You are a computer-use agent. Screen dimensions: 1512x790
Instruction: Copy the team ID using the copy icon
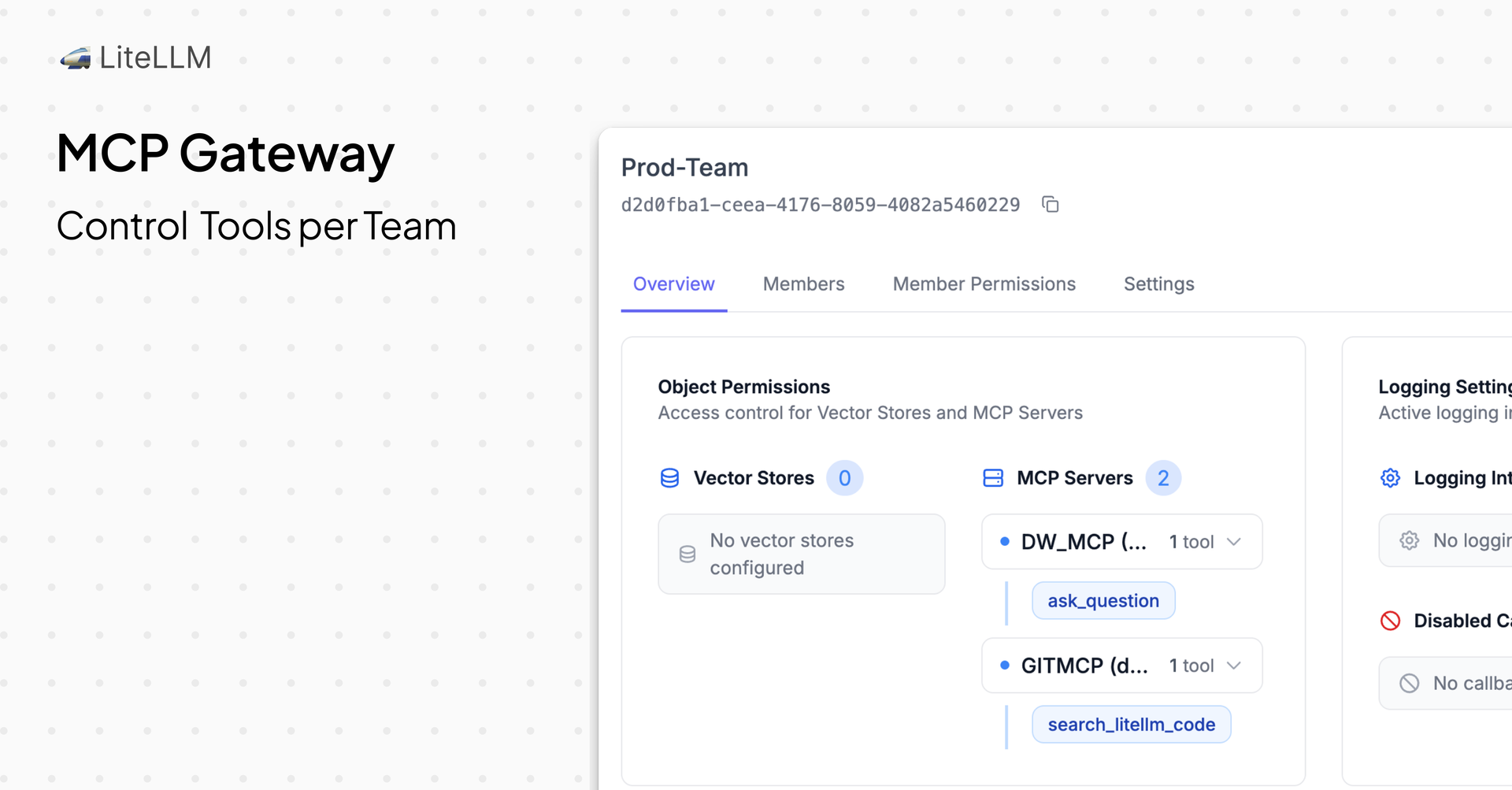1050,204
